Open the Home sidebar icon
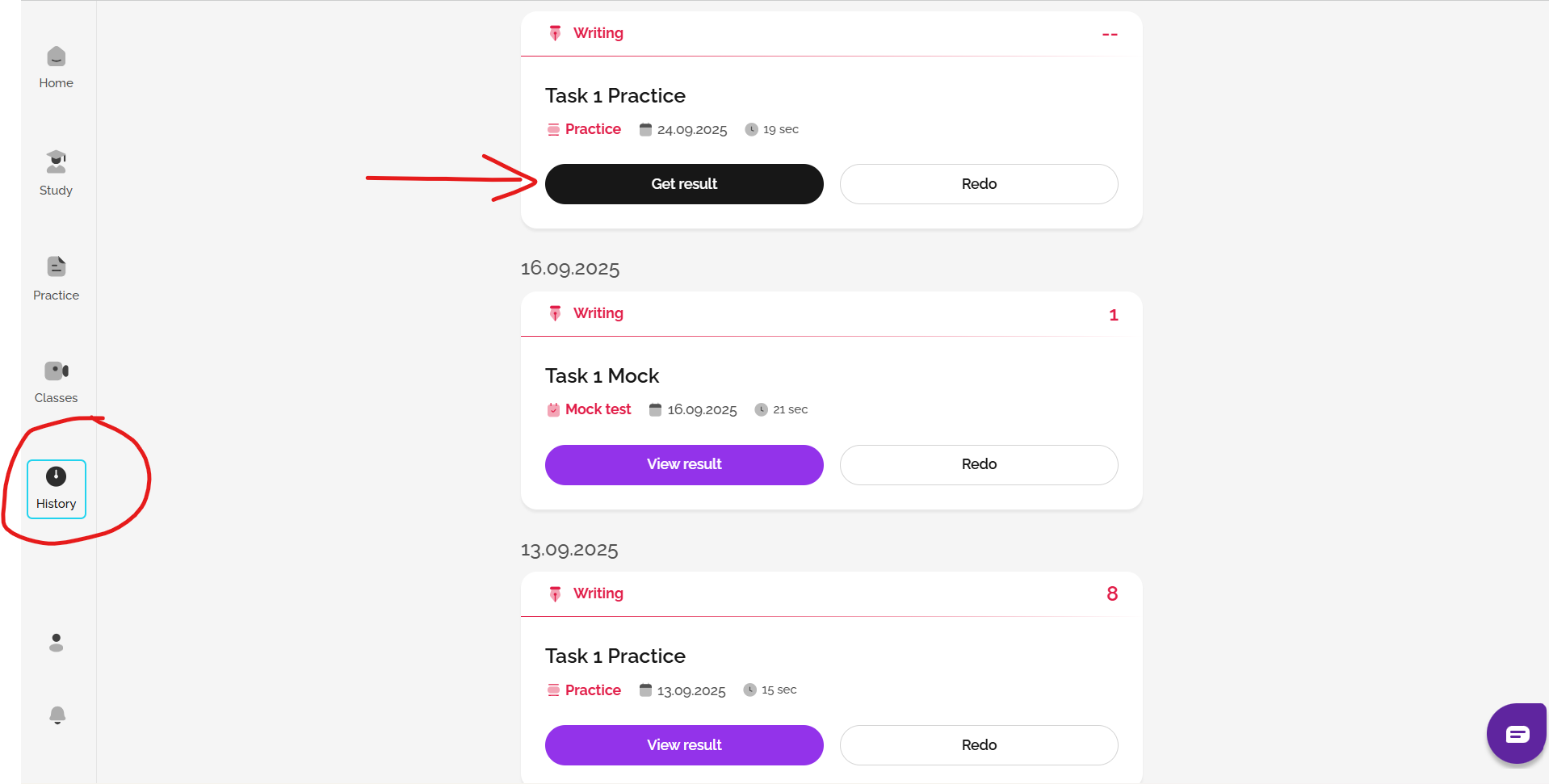1549x784 pixels. 56,57
